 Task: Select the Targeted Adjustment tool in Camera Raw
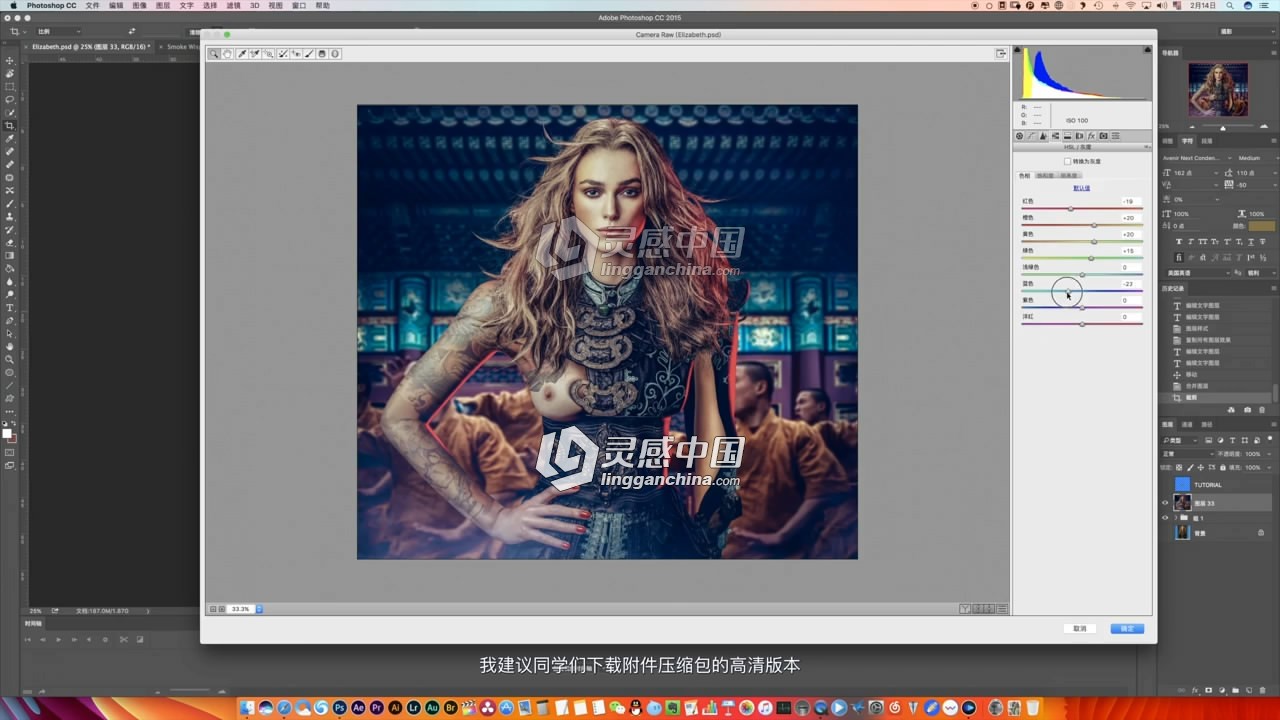[x=268, y=54]
